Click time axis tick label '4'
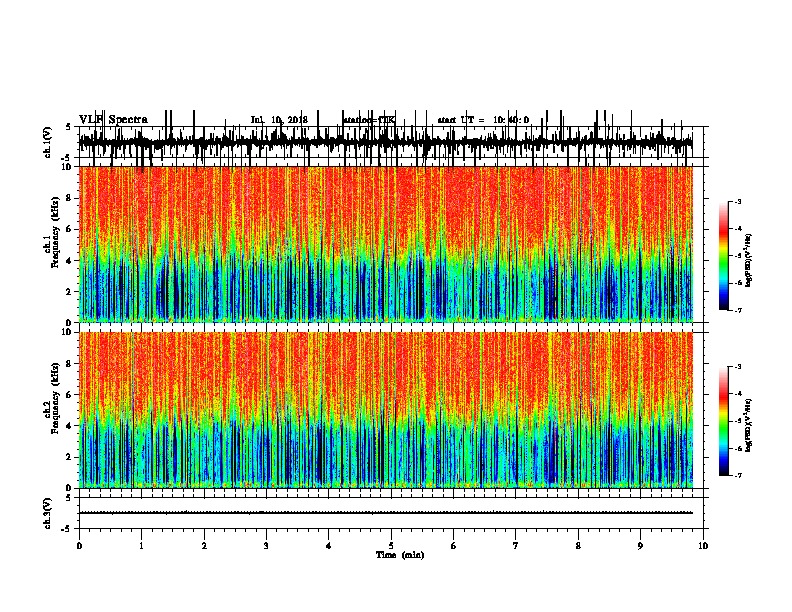The width and height of the screenshot is (792, 612). (x=329, y=546)
